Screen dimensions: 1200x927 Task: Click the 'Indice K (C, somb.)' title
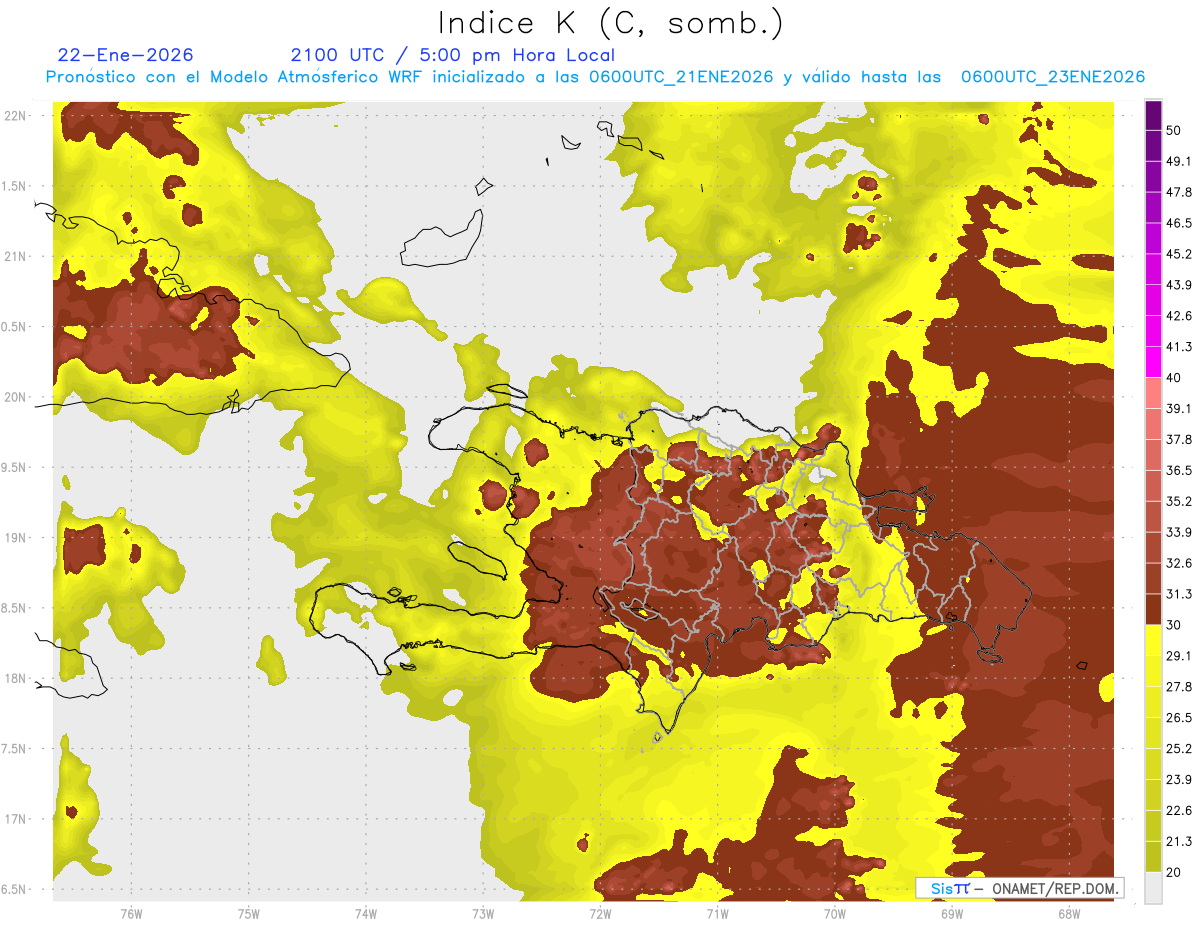point(610,23)
